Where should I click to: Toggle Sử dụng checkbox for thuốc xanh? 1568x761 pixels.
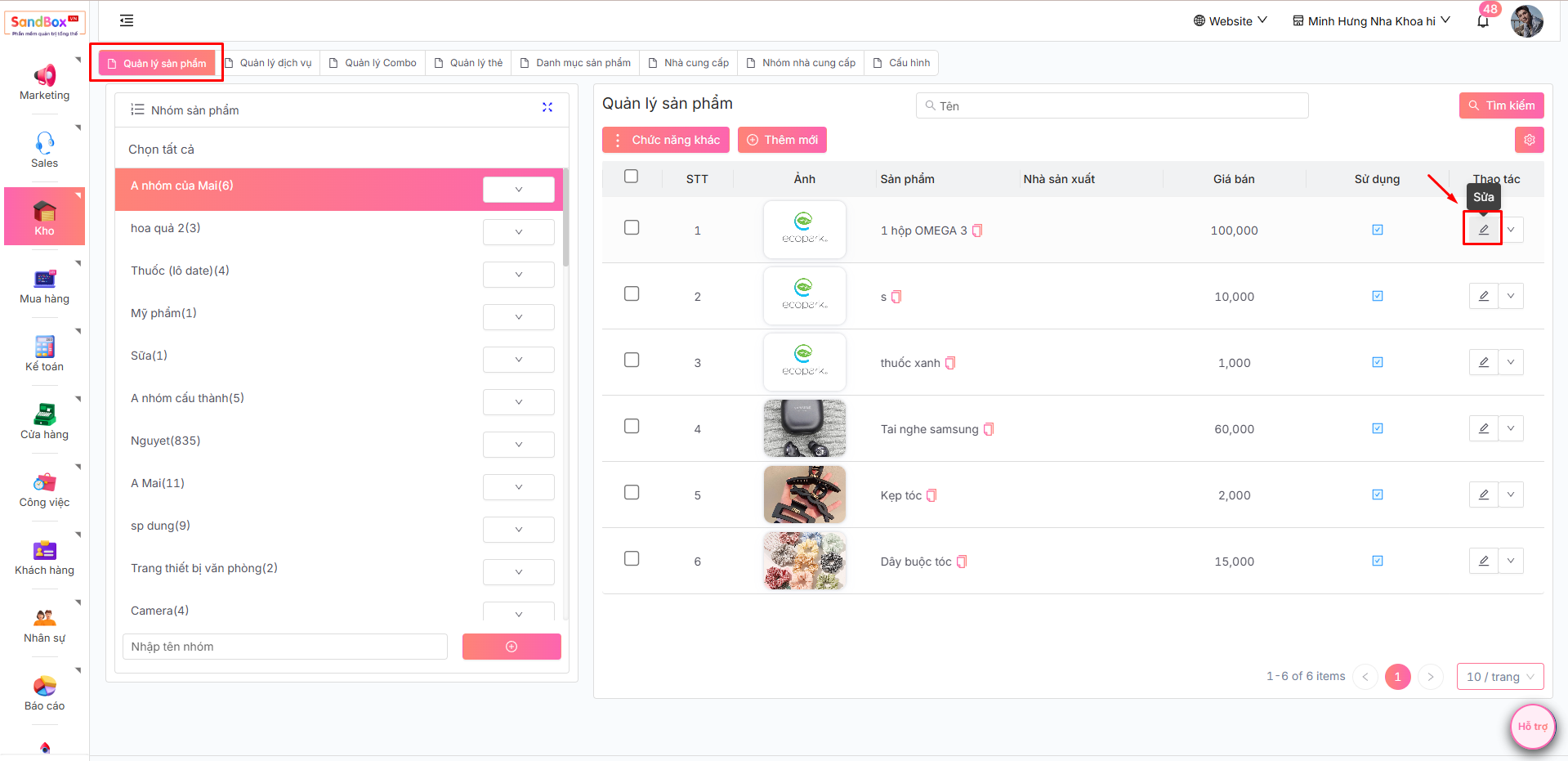point(1378,362)
